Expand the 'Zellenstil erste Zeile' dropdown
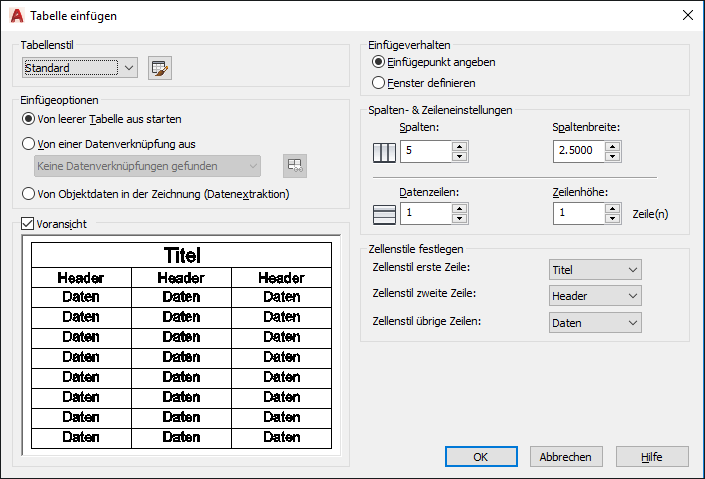 click(595, 270)
